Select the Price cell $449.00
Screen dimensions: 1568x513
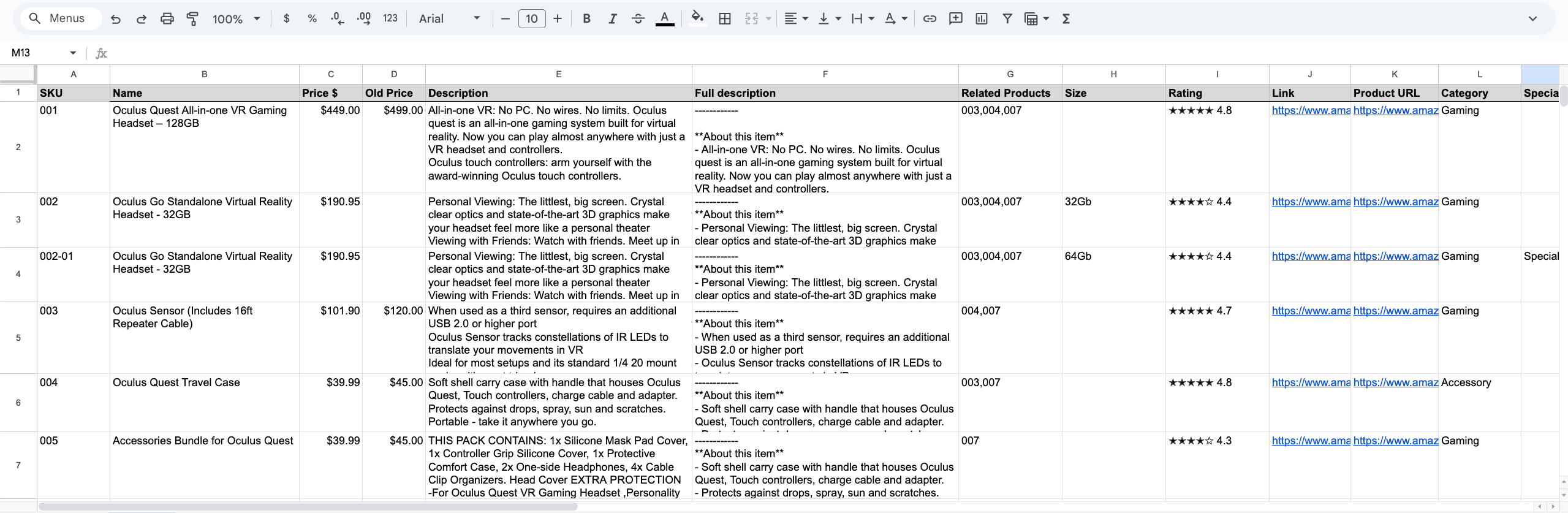coord(331,147)
